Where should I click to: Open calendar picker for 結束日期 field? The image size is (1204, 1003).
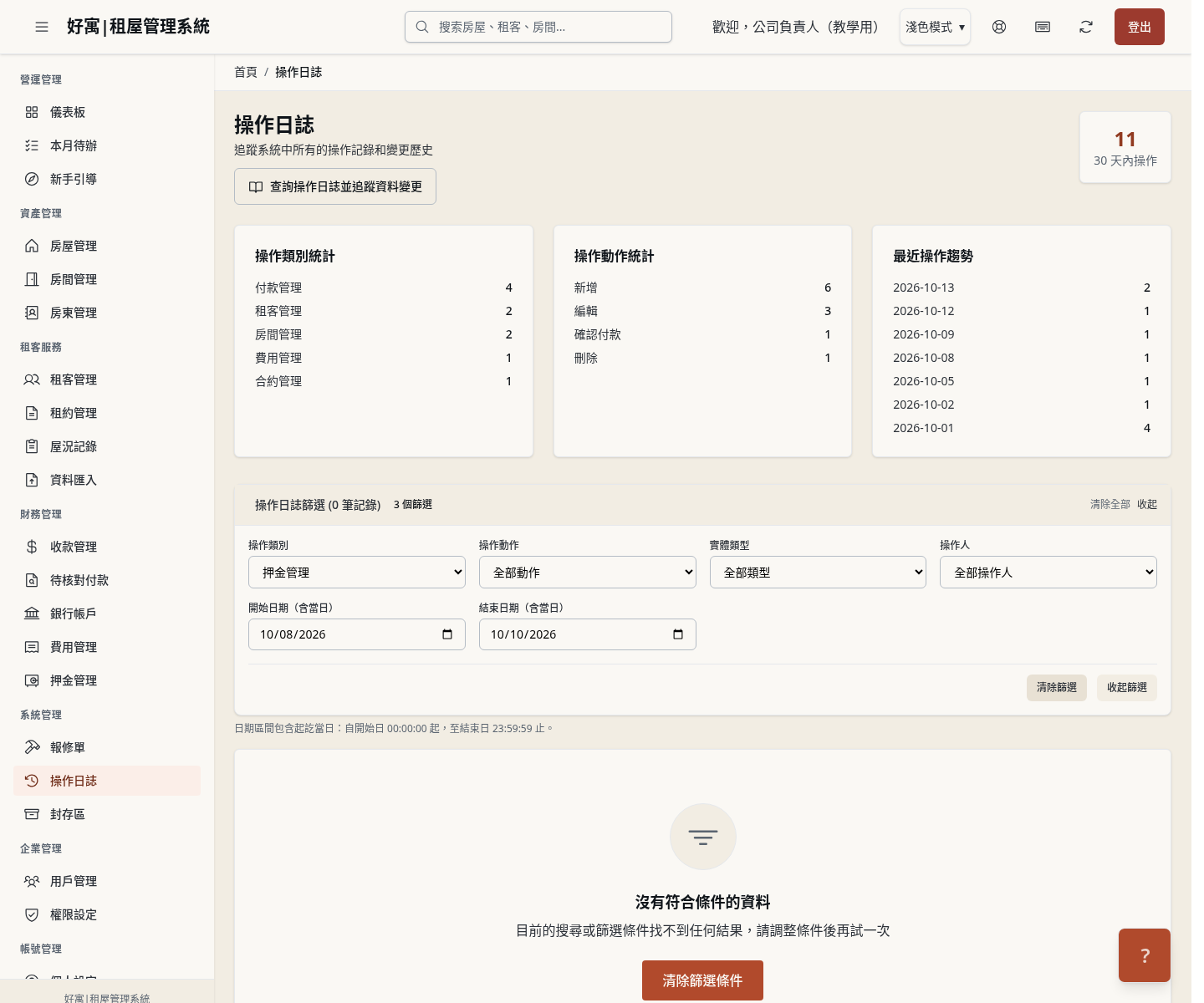click(x=678, y=634)
